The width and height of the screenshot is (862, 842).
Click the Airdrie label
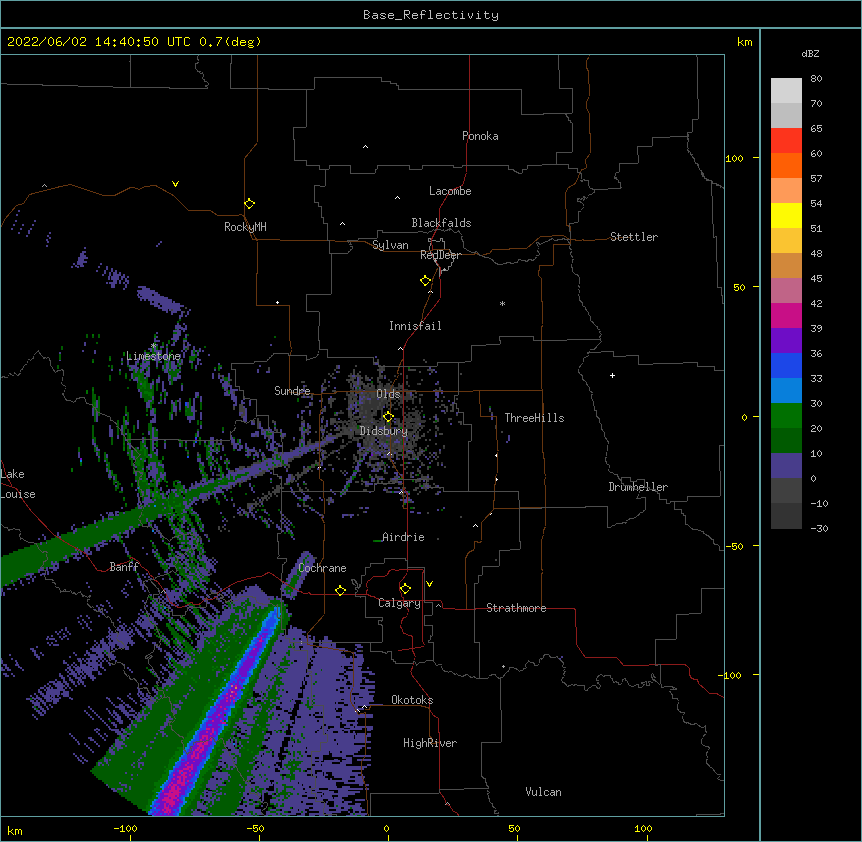pos(403,537)
